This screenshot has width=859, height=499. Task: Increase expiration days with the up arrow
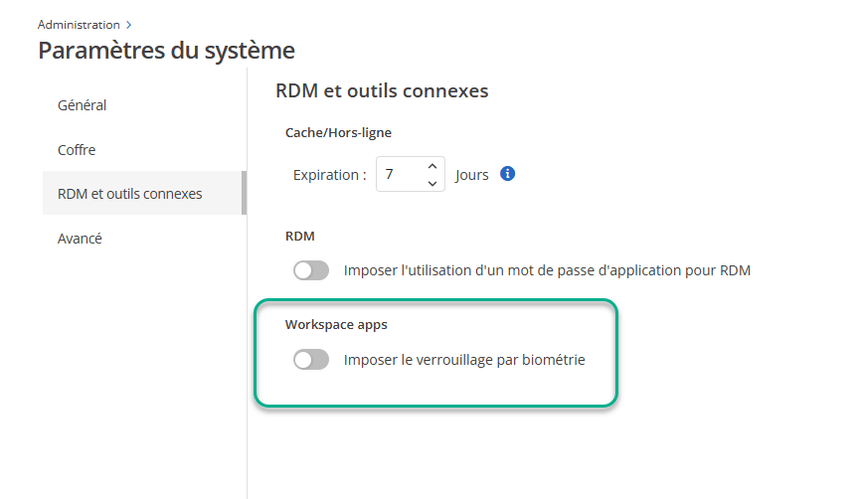pos(432,166)
